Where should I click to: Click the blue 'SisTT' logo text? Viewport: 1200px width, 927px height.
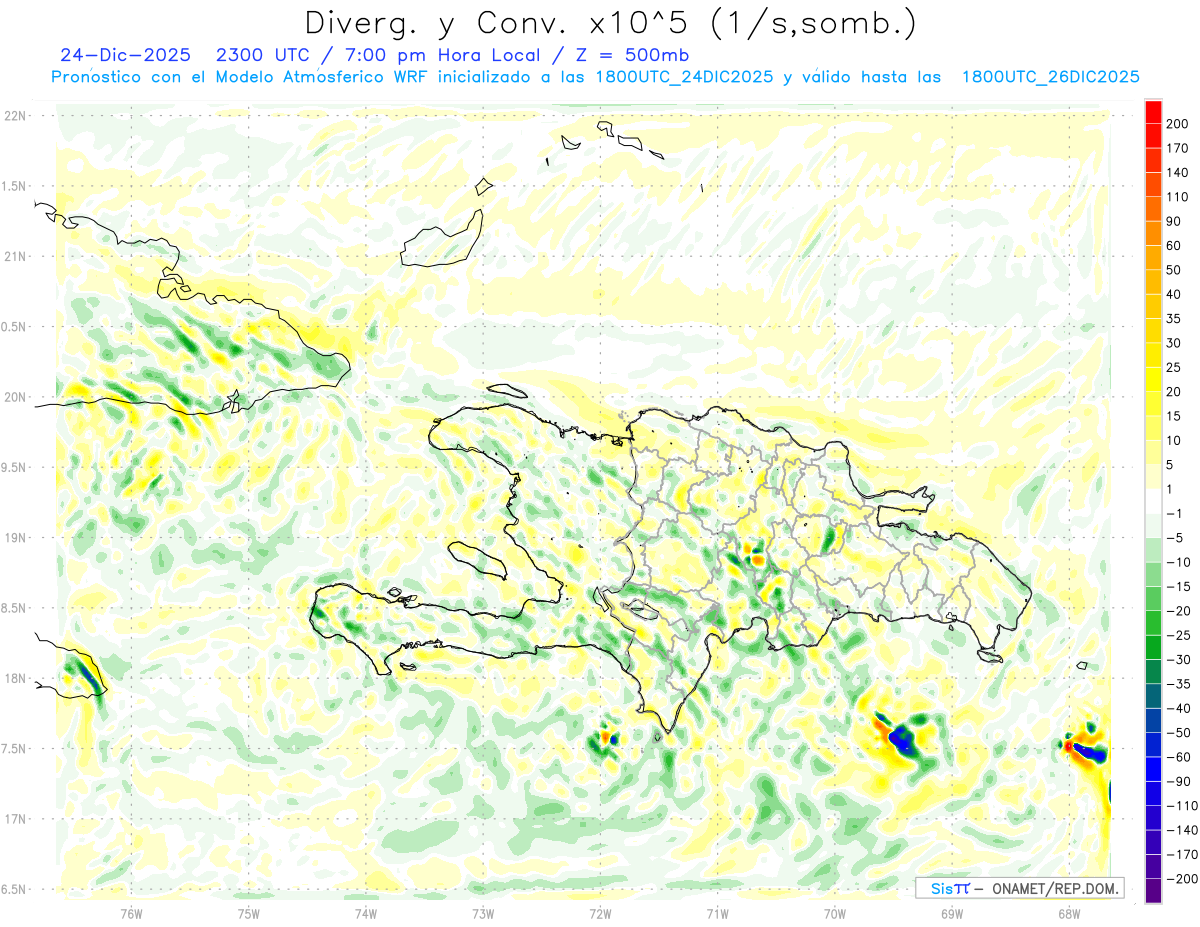pyautogui.click(x=949, y=888)
